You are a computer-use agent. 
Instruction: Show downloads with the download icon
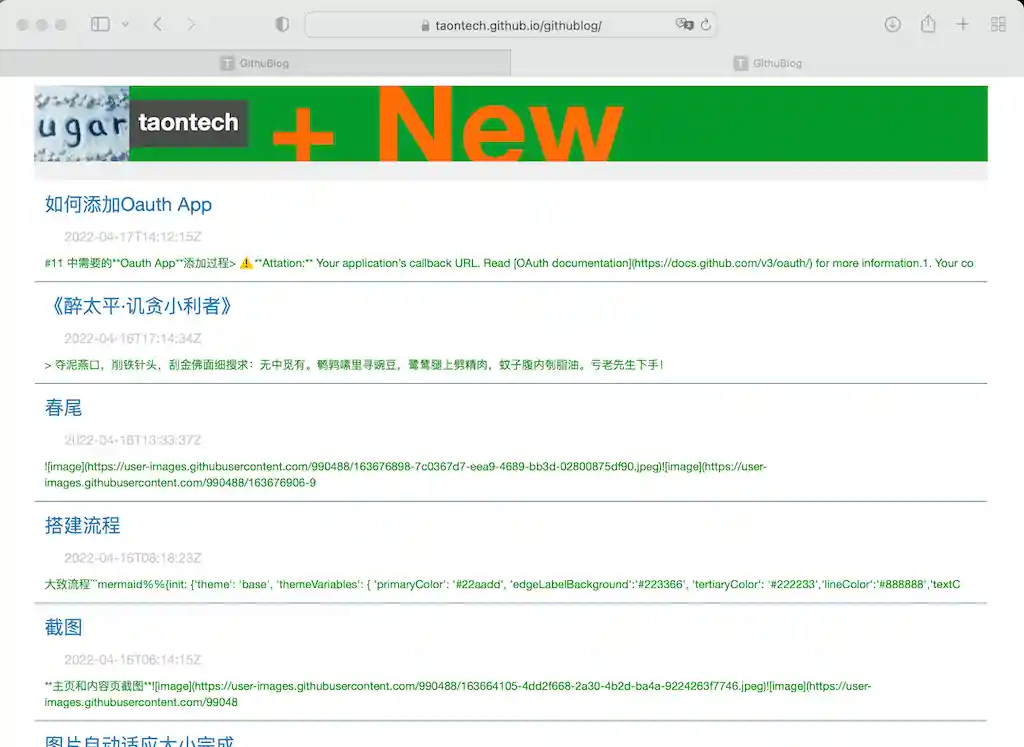click(x=892, y=25)
